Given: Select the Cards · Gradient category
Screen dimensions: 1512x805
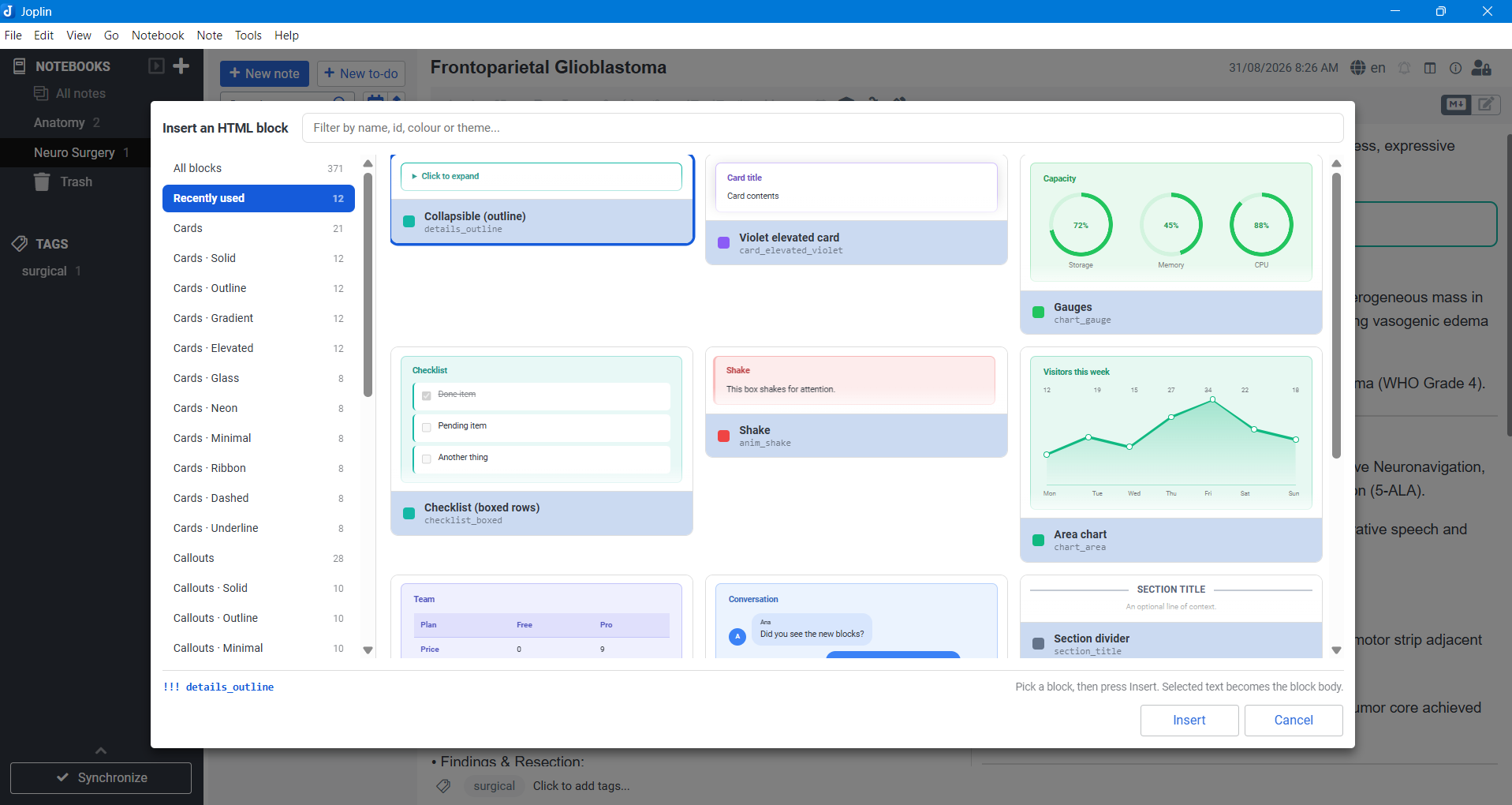Looking at the screenshot, I should point(259,318).
